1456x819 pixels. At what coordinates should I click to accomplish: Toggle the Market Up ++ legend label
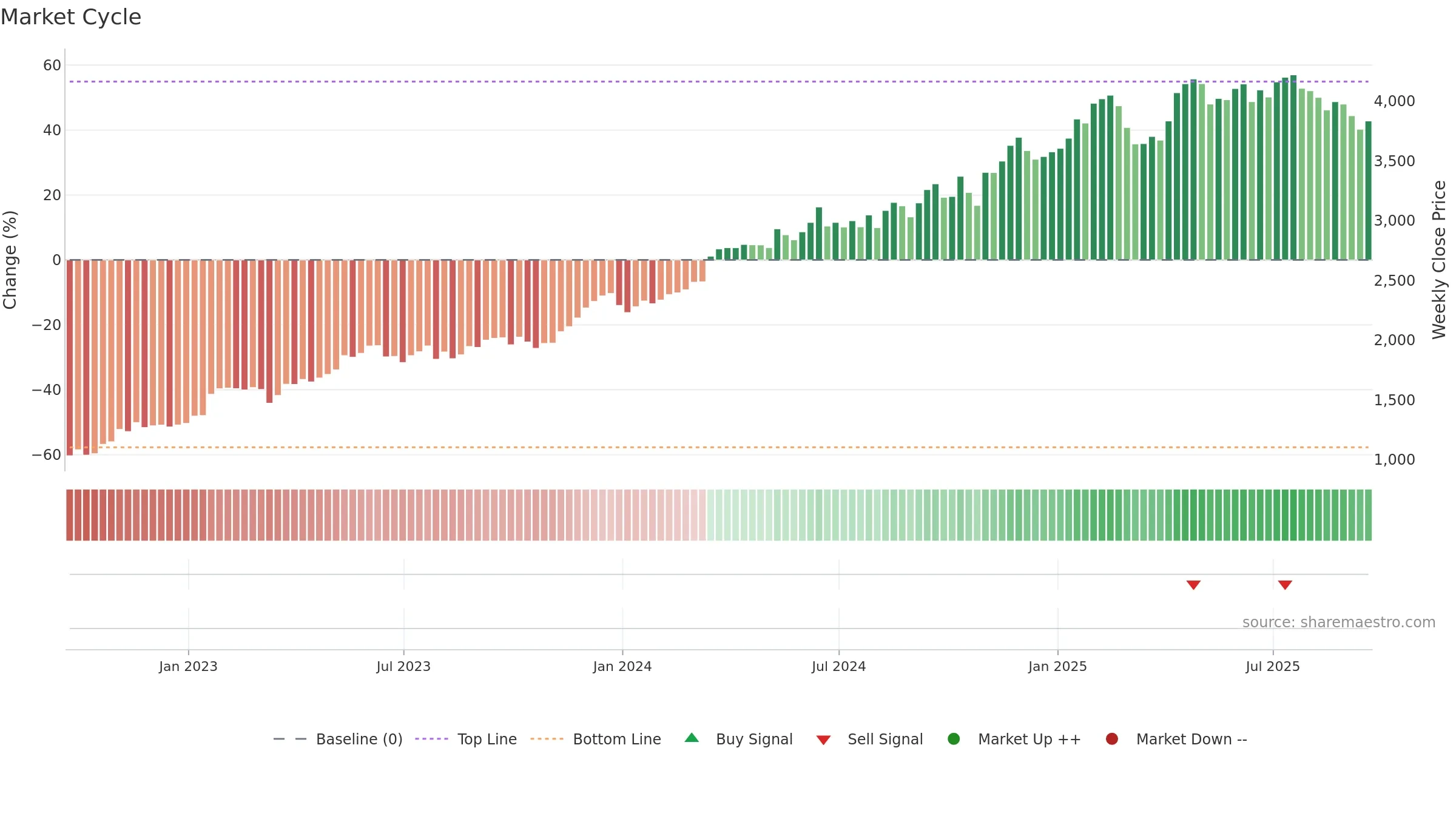[1030, 739]
